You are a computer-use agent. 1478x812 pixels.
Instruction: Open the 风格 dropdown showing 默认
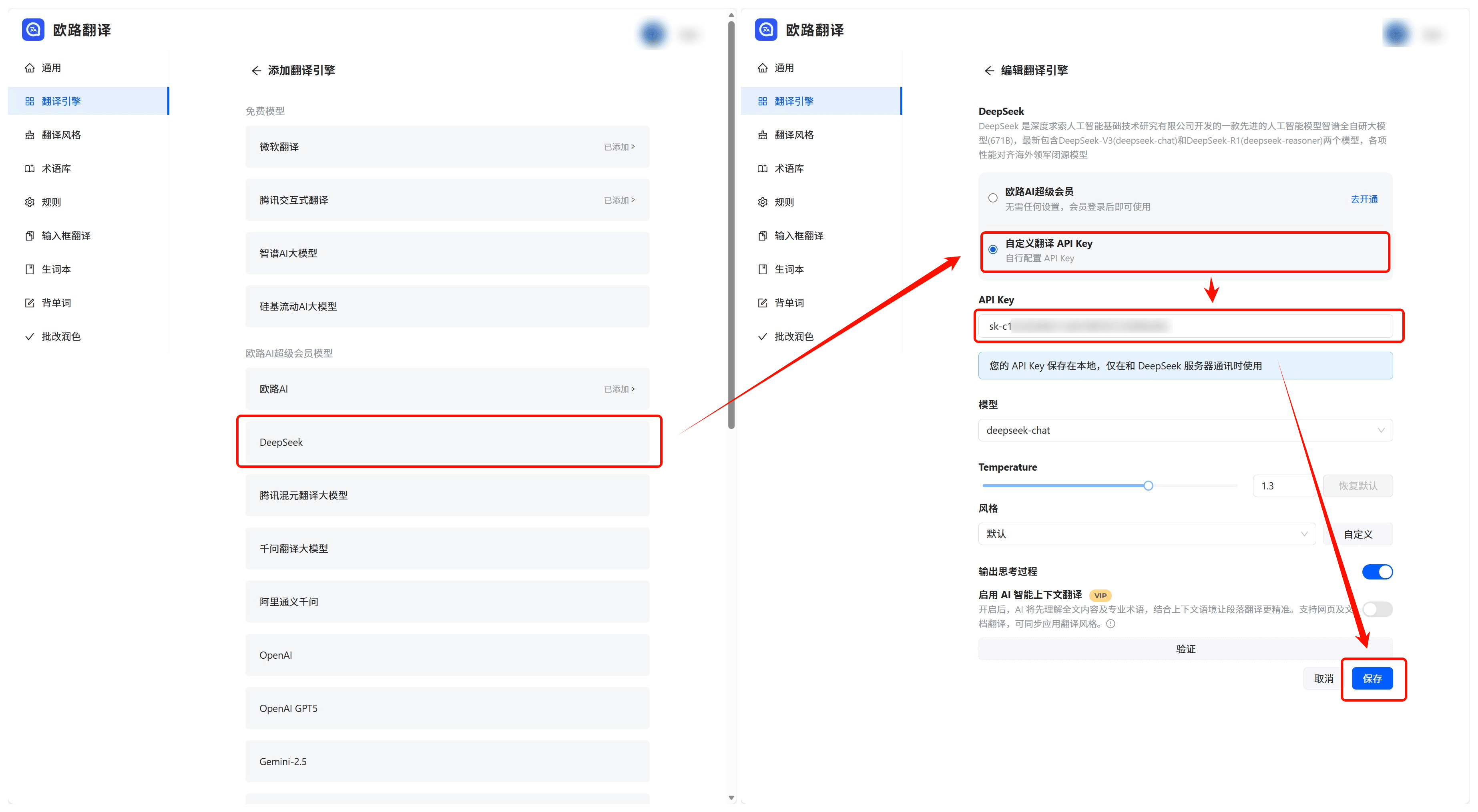coord(1147,534)
